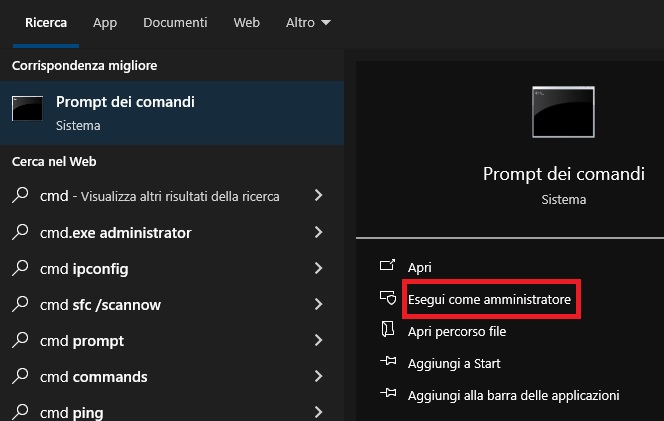
Task: Click the shield icon for Esegui come amministratore
Action: pos(387,298)
